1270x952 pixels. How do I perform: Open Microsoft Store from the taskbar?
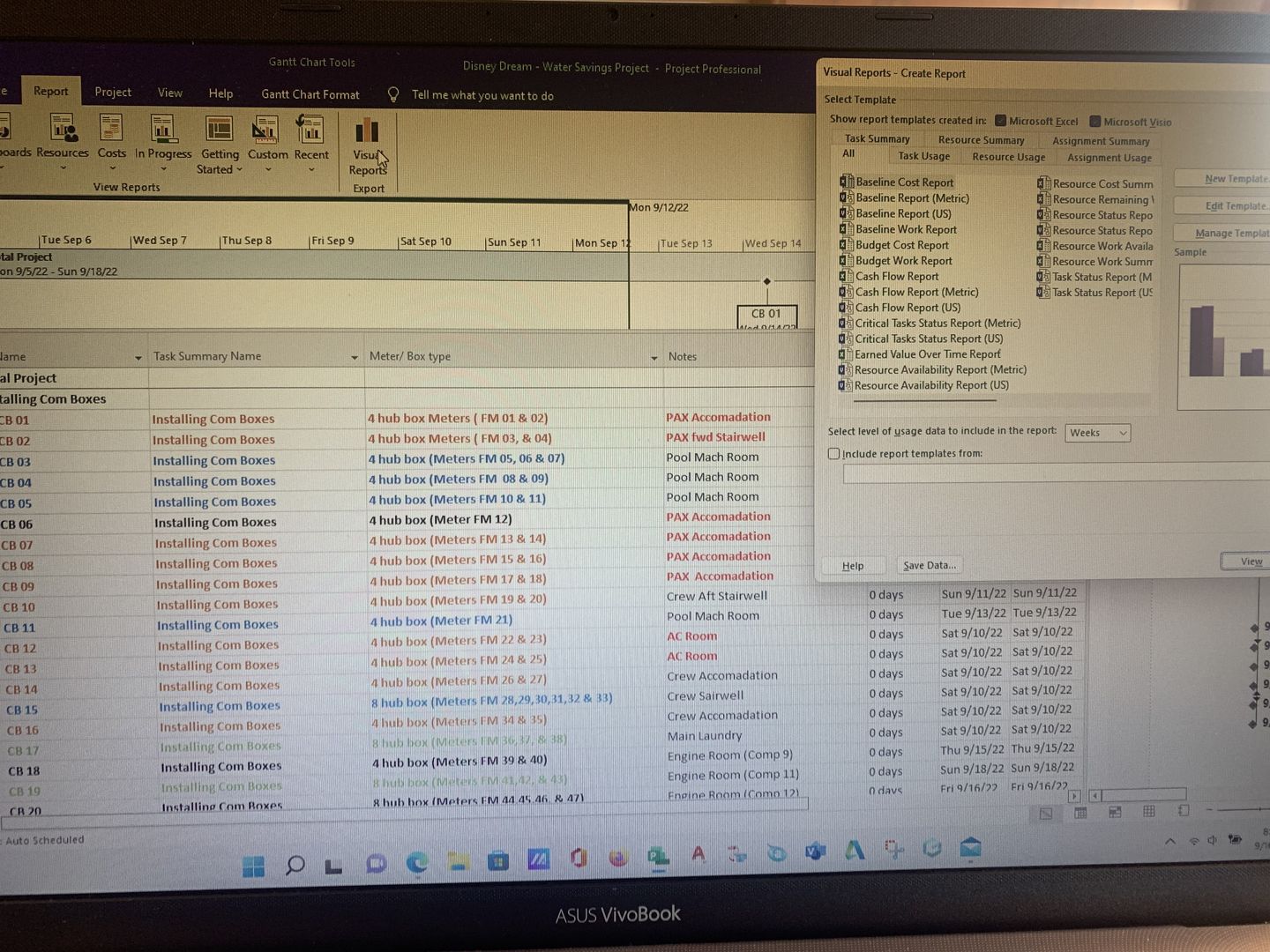point(498,860)
